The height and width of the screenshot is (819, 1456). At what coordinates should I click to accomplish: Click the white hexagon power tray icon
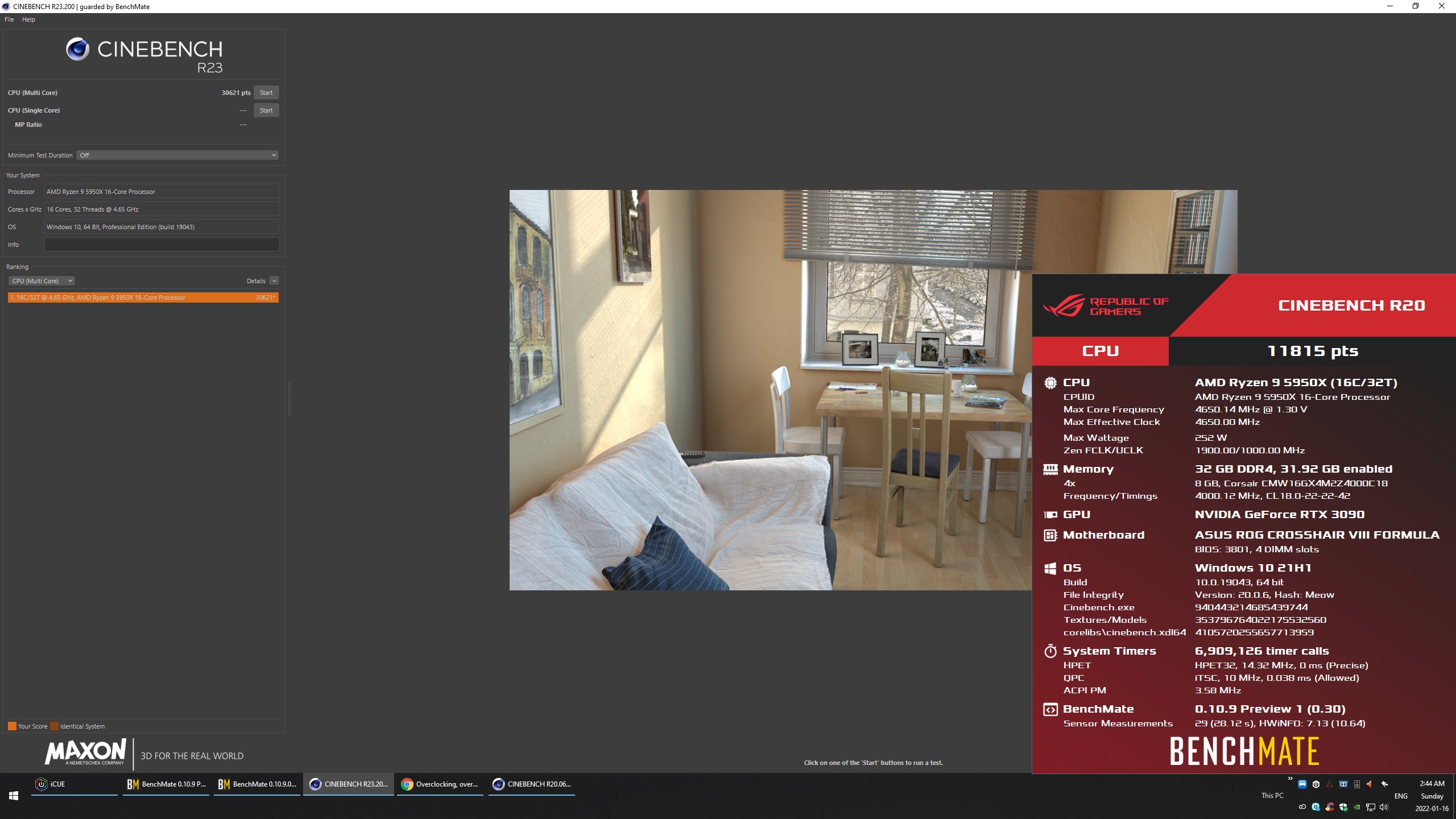click(1316, 784)
